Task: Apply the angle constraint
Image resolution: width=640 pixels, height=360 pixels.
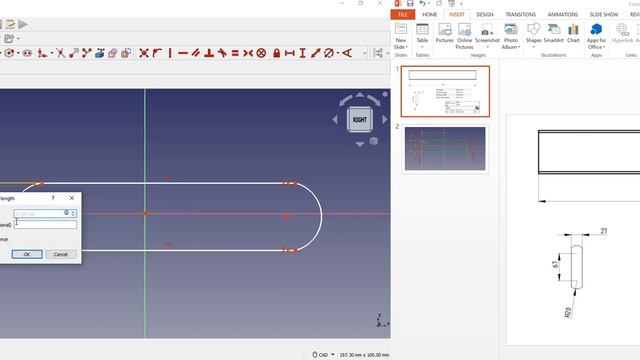Action: click(x=347, y=53)
